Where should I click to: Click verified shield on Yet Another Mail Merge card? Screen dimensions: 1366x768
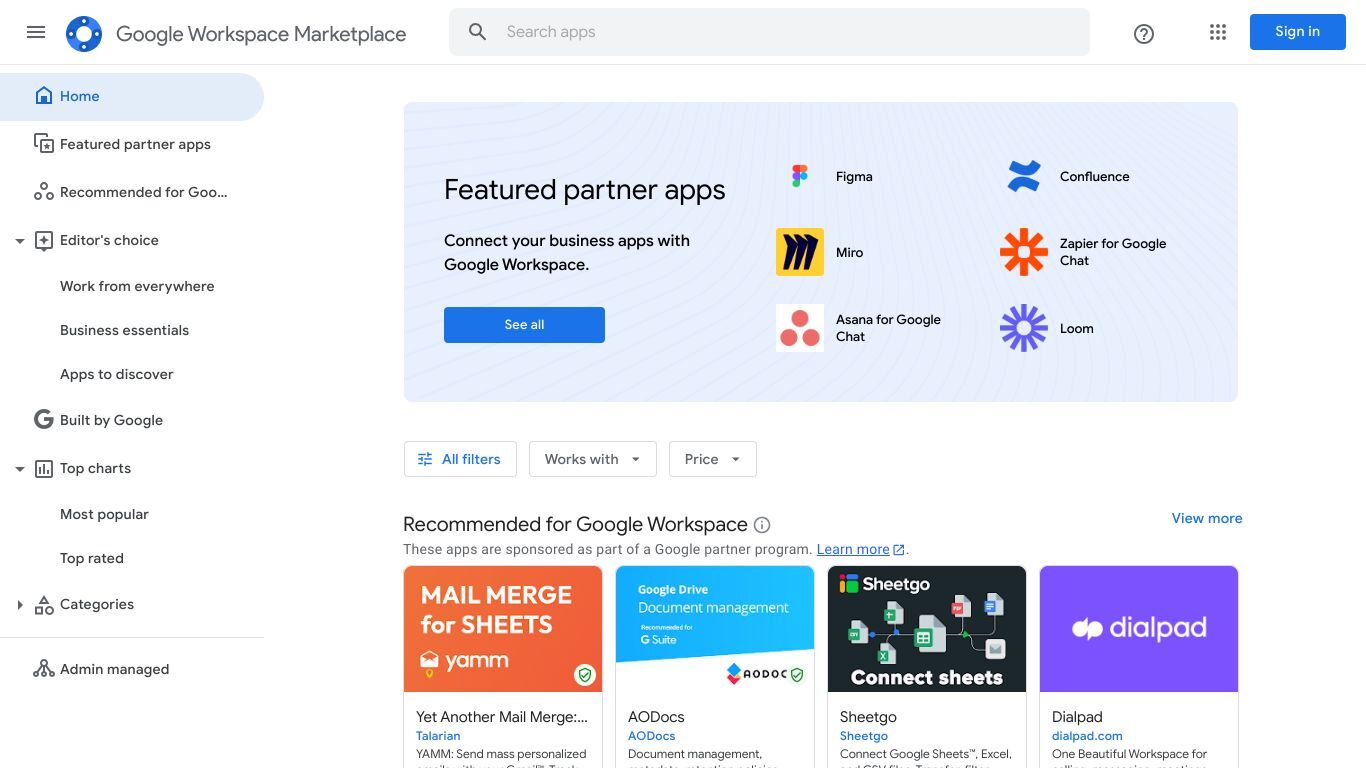coord(585,675)
